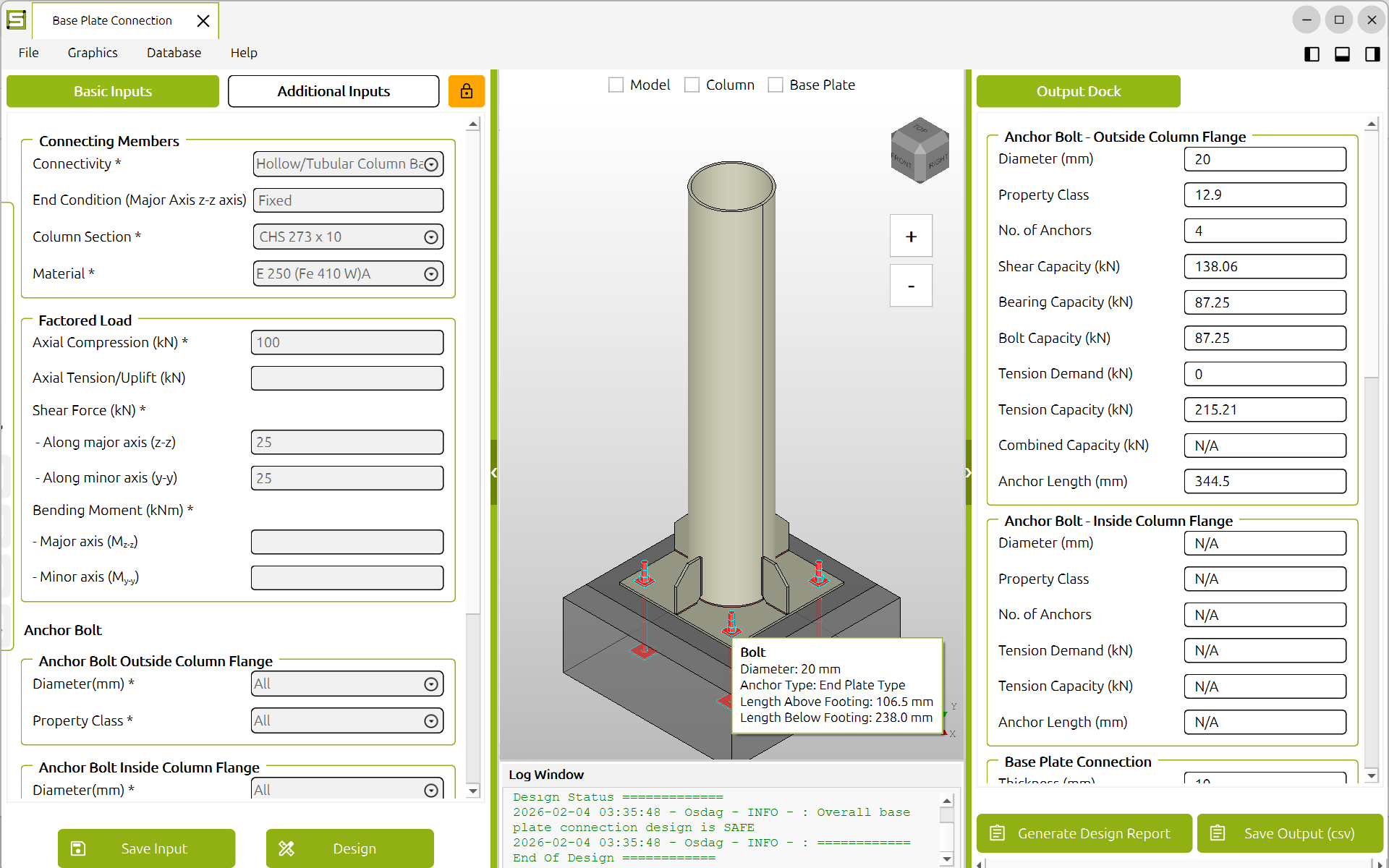Open the Graphics menu

click(93, 53)
